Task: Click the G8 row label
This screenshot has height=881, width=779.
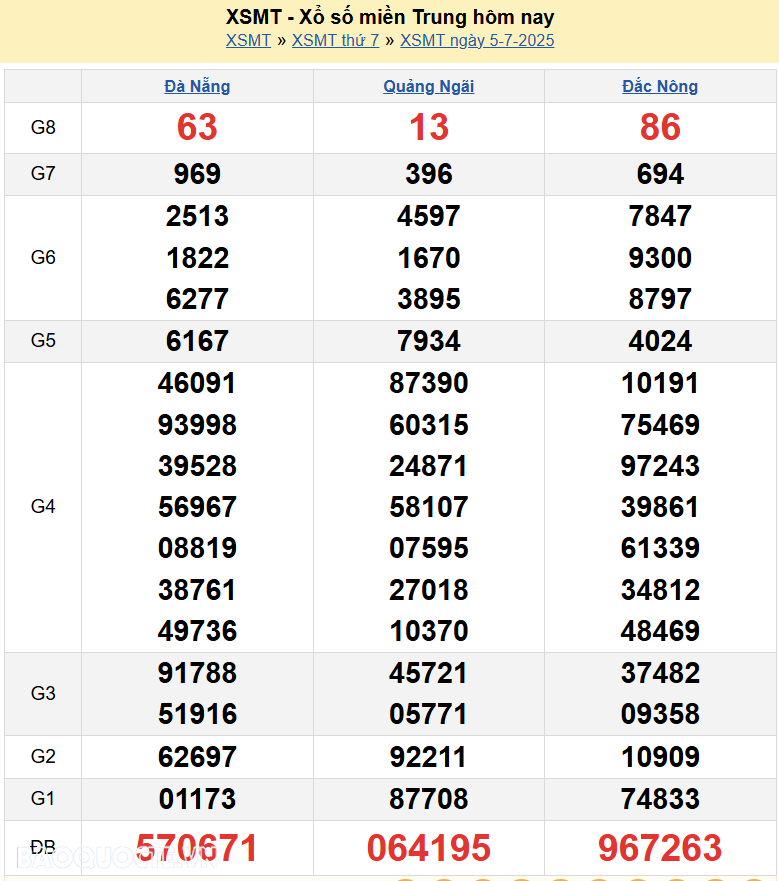Action: 43,127
